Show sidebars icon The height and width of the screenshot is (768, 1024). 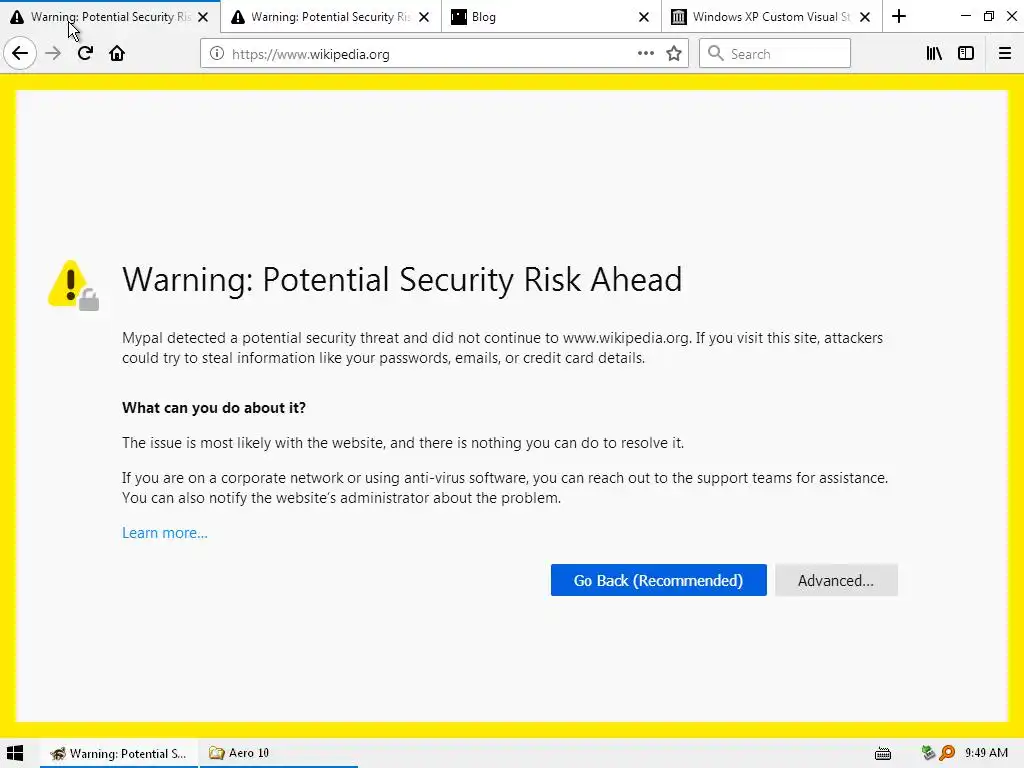tap(966, 54)
